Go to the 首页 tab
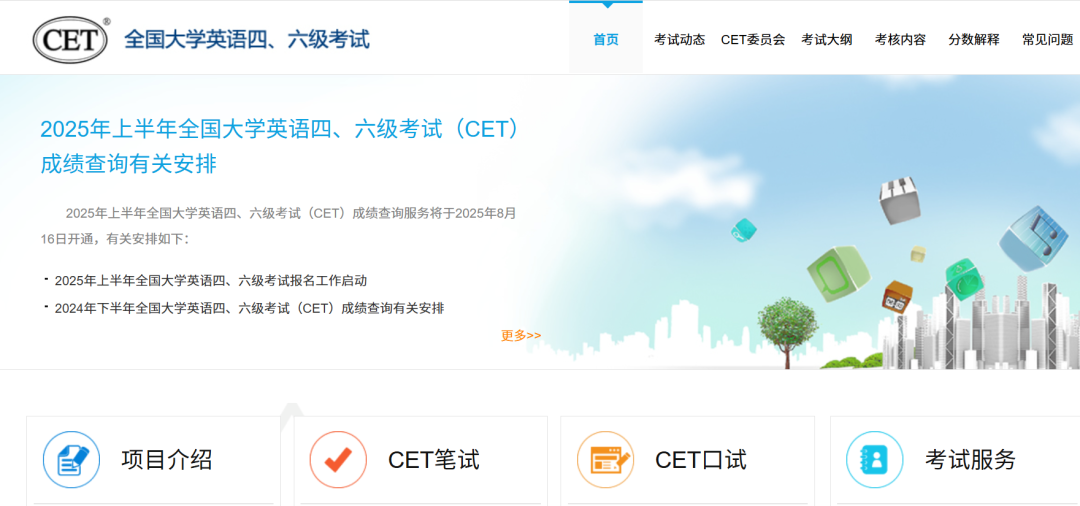This screenshot has height=506, width=1080. 606,40
